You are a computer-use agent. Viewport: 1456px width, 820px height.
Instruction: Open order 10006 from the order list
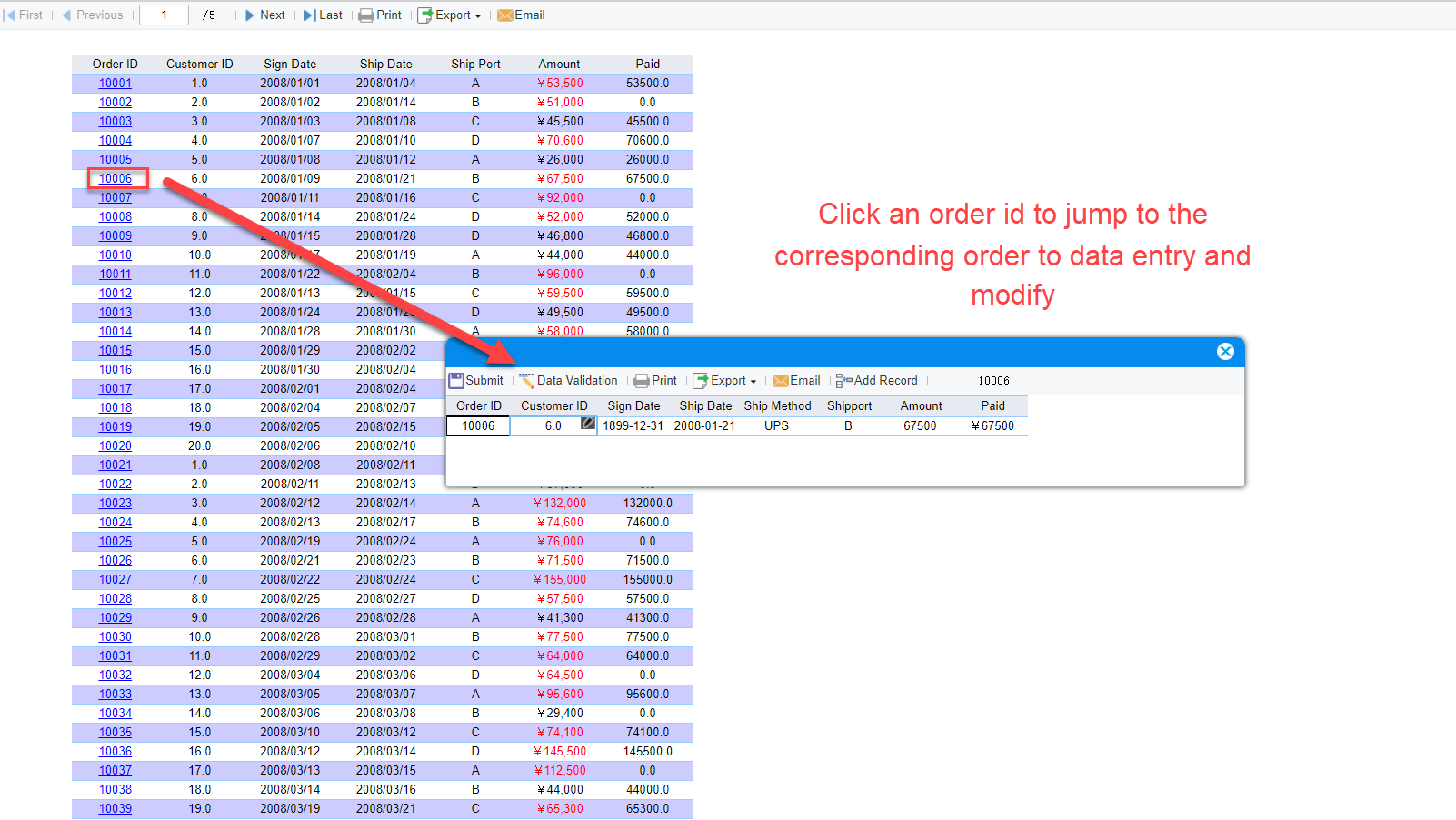coord(115,178)
